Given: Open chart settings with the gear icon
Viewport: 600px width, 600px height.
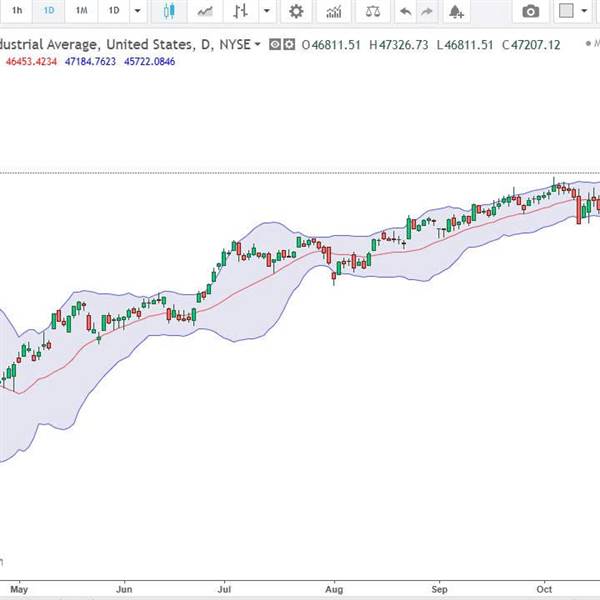Looking at the screenshot, I should click(296, 11).
